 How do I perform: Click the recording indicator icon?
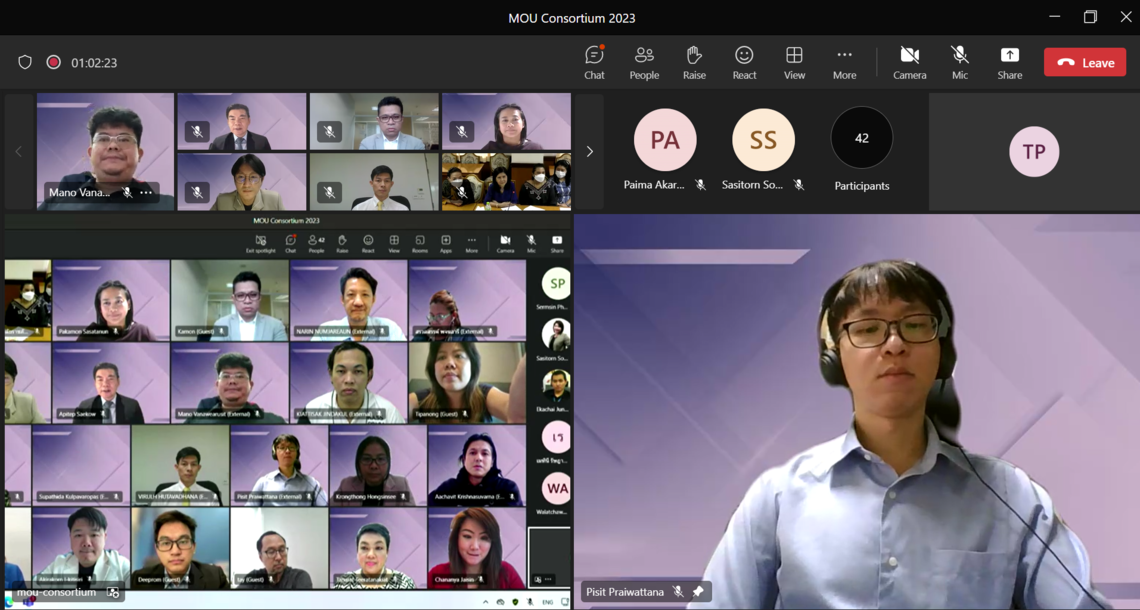pos(54,62)
